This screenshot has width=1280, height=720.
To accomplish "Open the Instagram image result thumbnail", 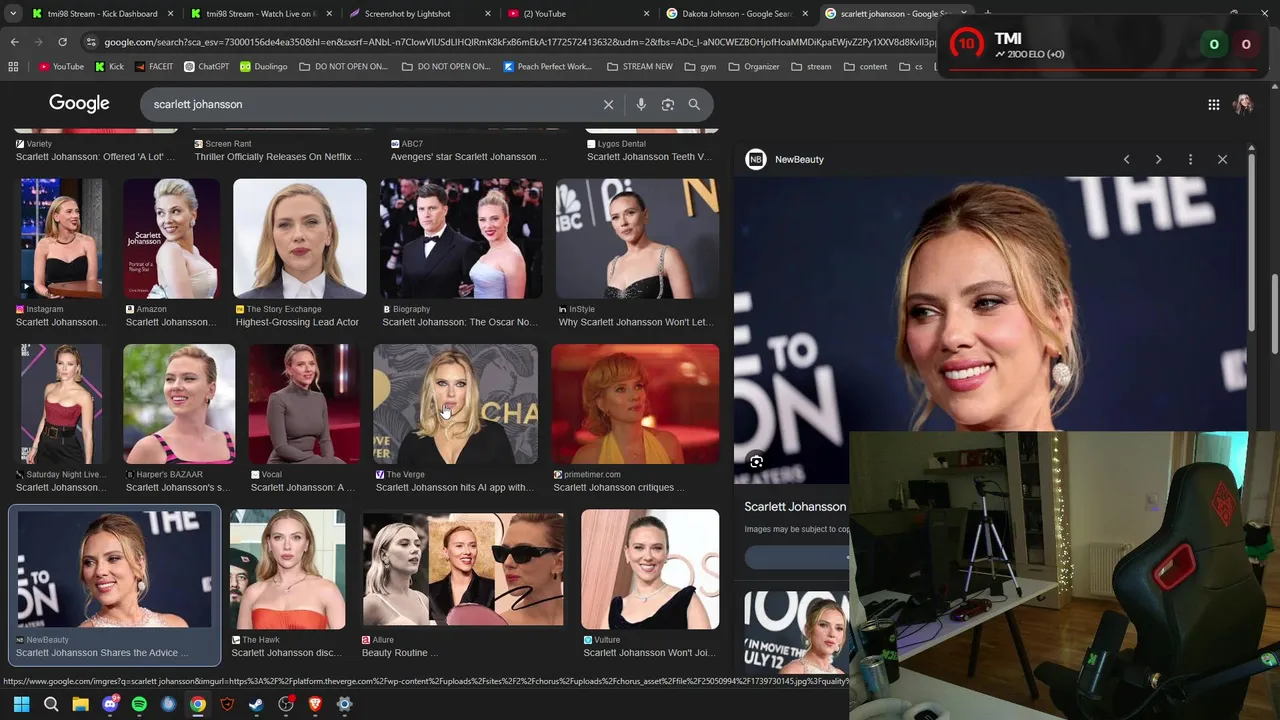I will pyautogui.click(x=61, y=238).
